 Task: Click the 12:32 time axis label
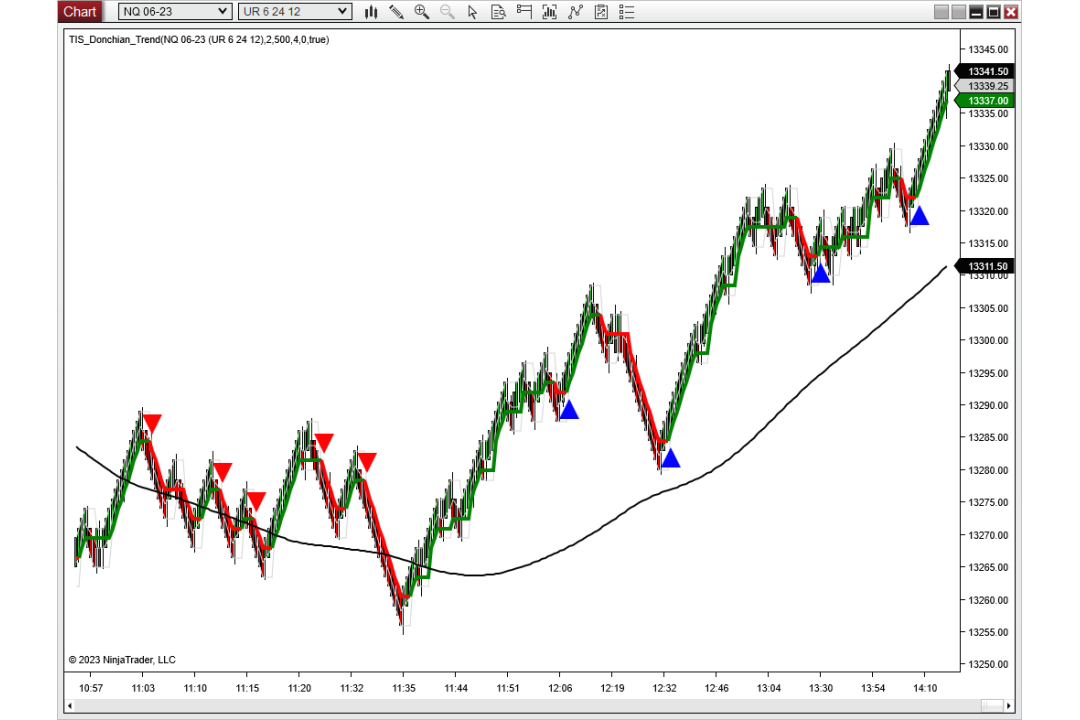(664, 688)
